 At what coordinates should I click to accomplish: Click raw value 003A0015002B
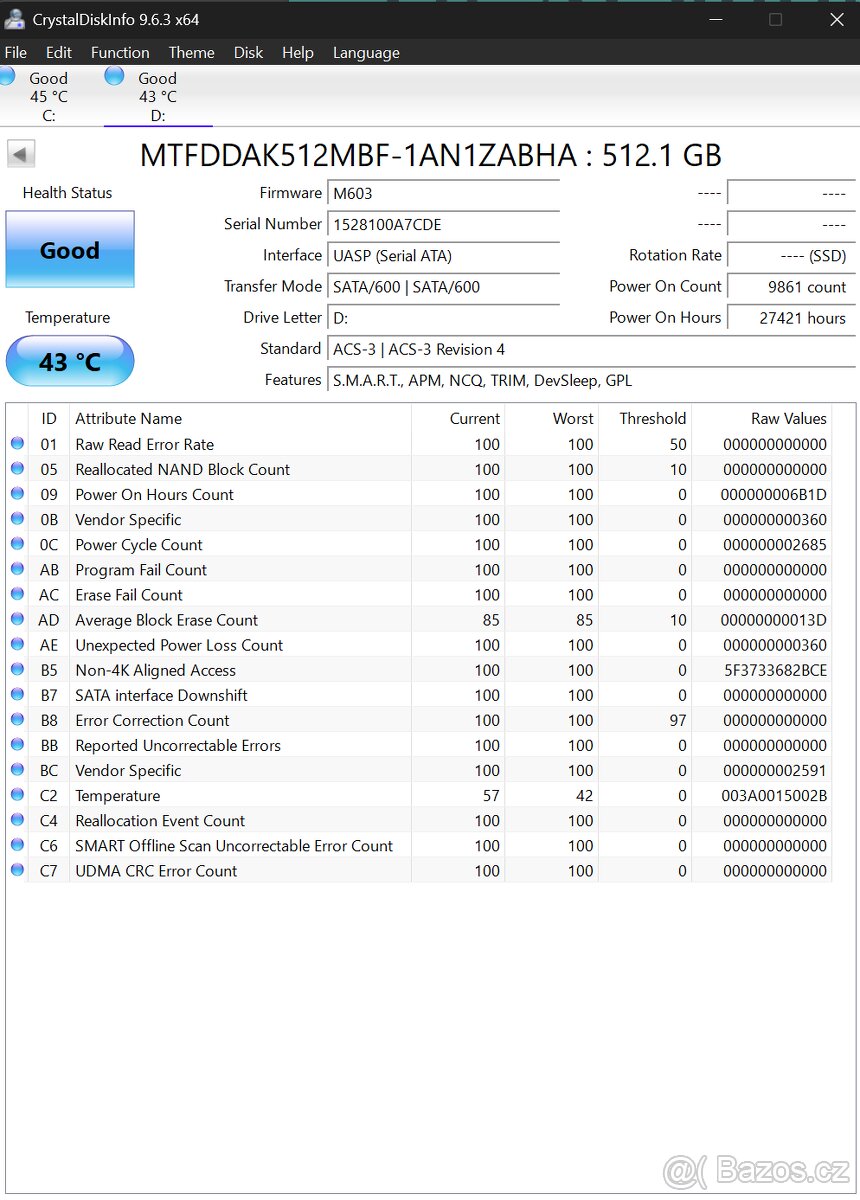click(775, 796)
